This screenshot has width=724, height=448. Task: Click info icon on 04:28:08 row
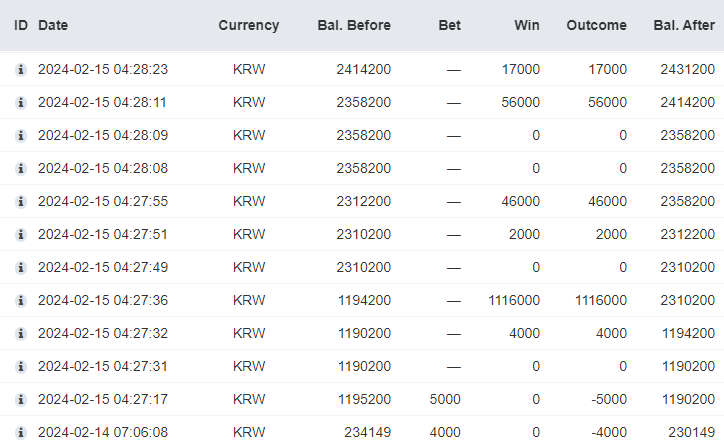click(20, 169)
